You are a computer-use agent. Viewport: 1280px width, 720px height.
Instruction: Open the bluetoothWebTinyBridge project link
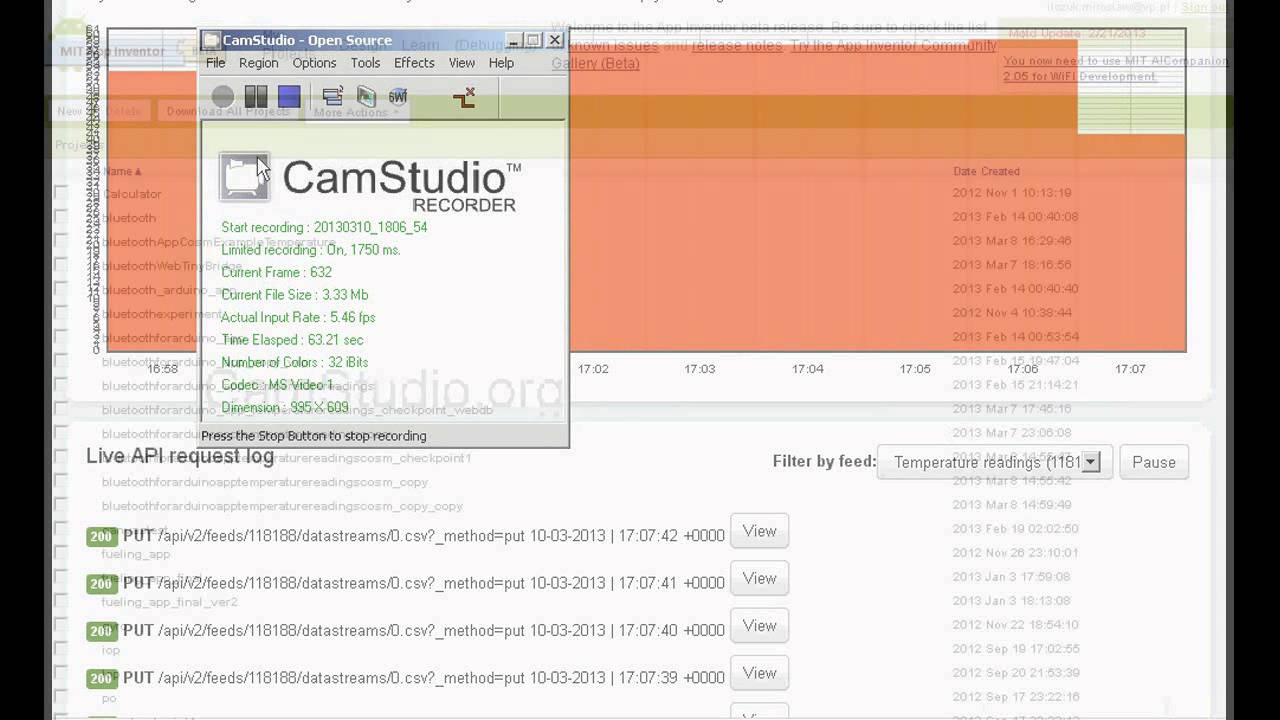coord(172,266)
